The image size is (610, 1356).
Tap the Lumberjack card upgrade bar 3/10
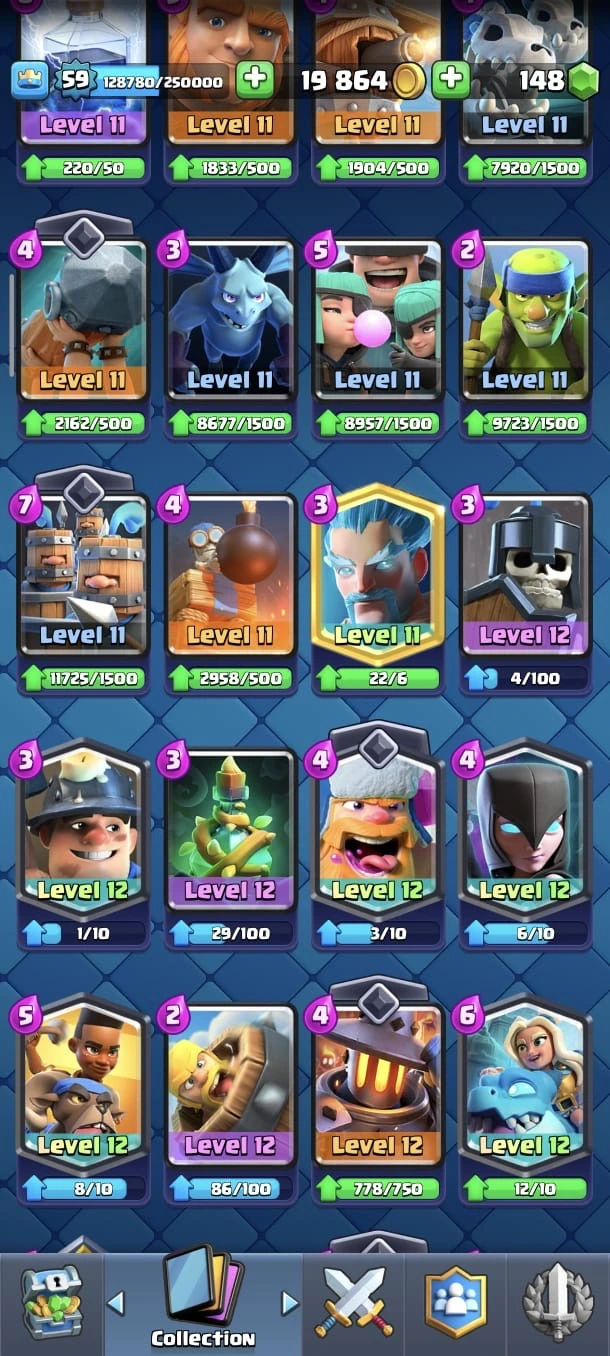pos(377,933)
